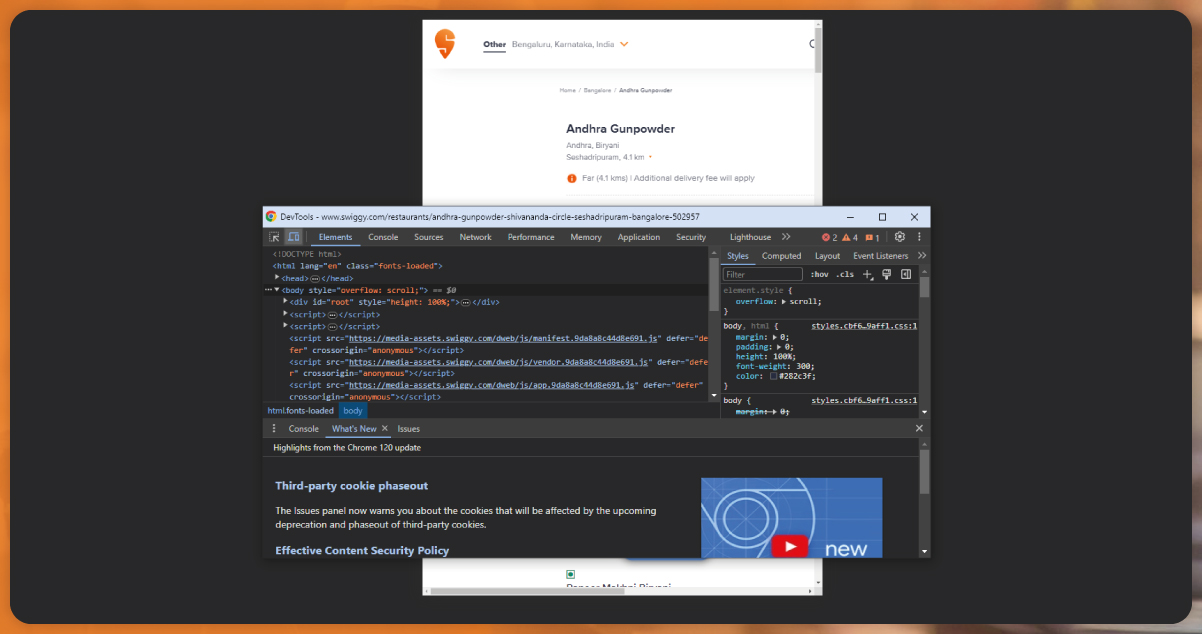Image resolution: width=1202 pixels, height=634 pixels.
Task: Select the Computed sidebar tab
Action: 782,256
